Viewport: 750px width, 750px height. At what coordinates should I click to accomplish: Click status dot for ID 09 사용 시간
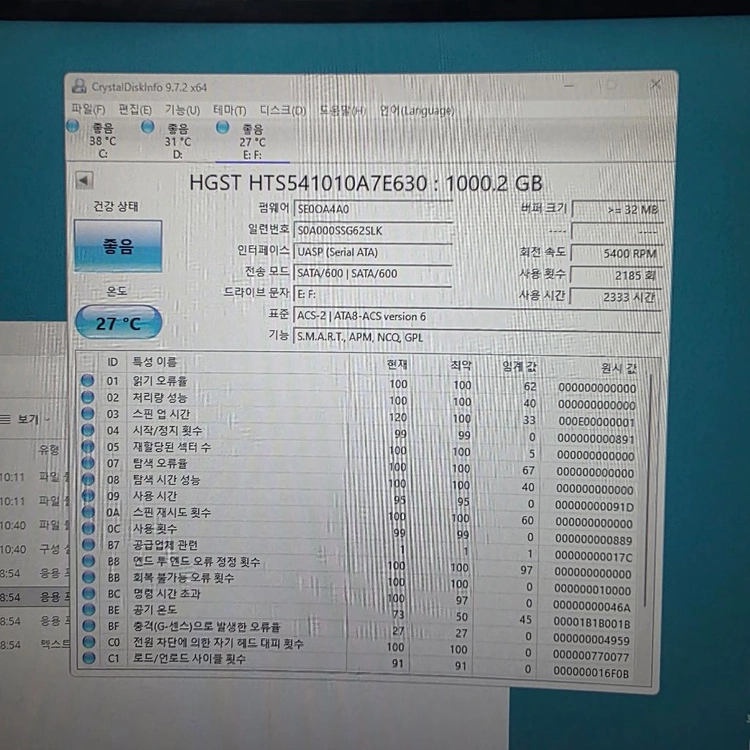tap(88, 495)
